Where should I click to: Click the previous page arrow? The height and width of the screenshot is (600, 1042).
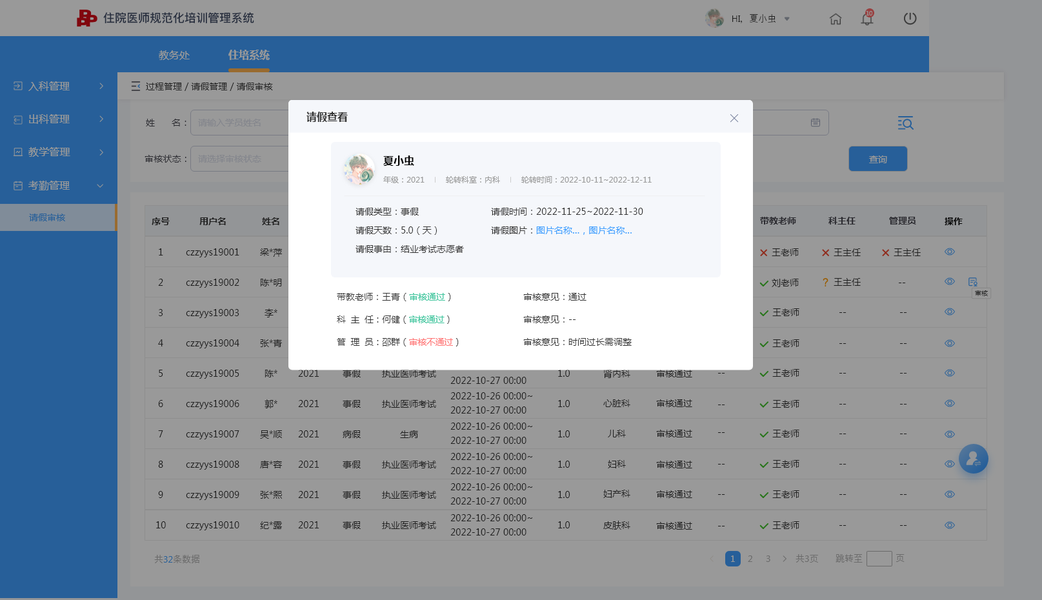coord(712,559)
